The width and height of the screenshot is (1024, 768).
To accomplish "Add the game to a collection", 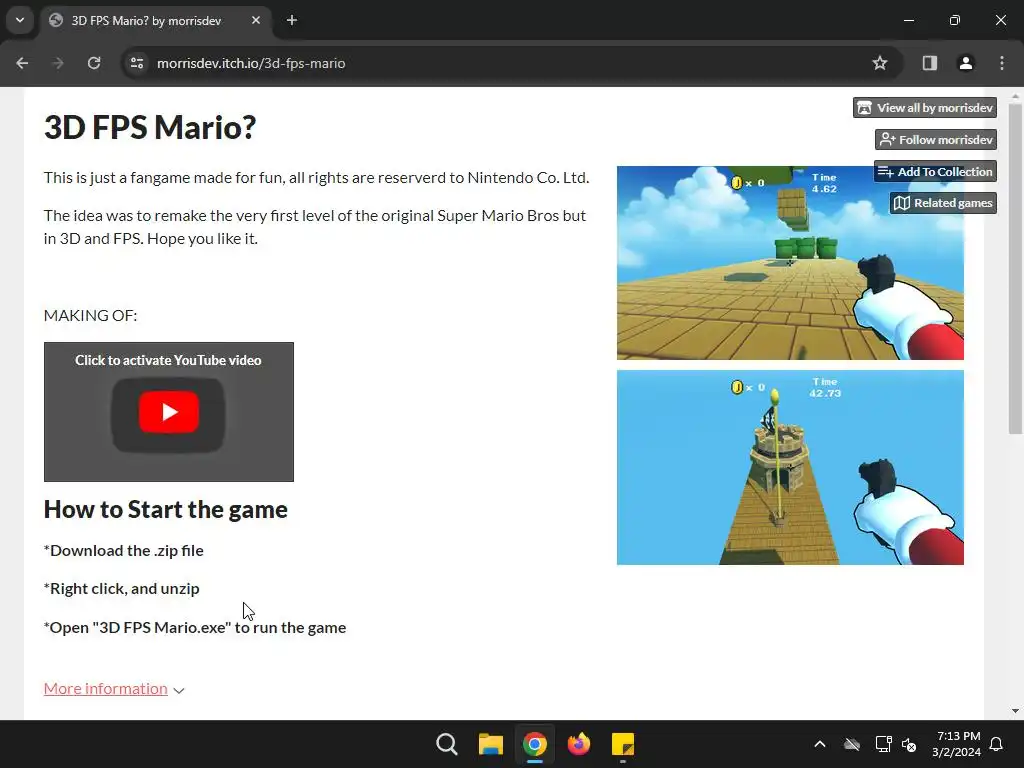I will [x=935, y=172].
